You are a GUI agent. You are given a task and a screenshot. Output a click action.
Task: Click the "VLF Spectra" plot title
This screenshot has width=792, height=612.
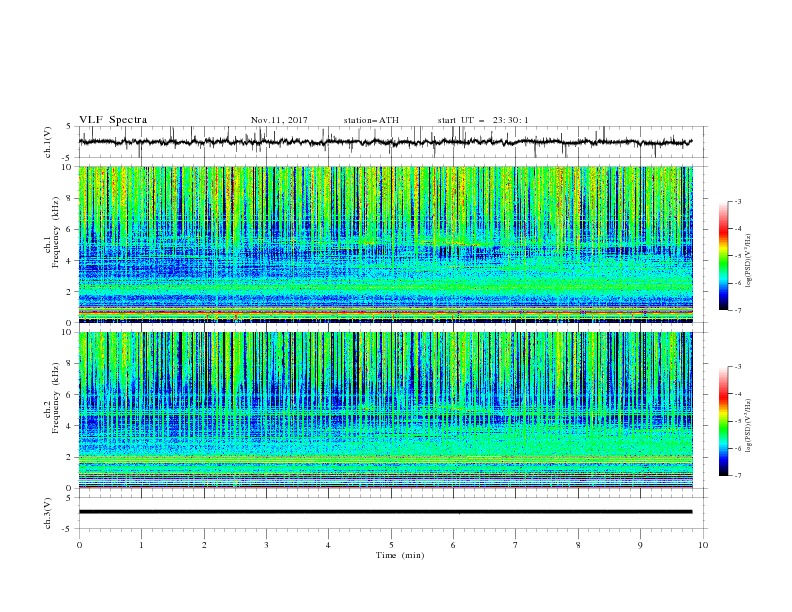click(113, 120)
